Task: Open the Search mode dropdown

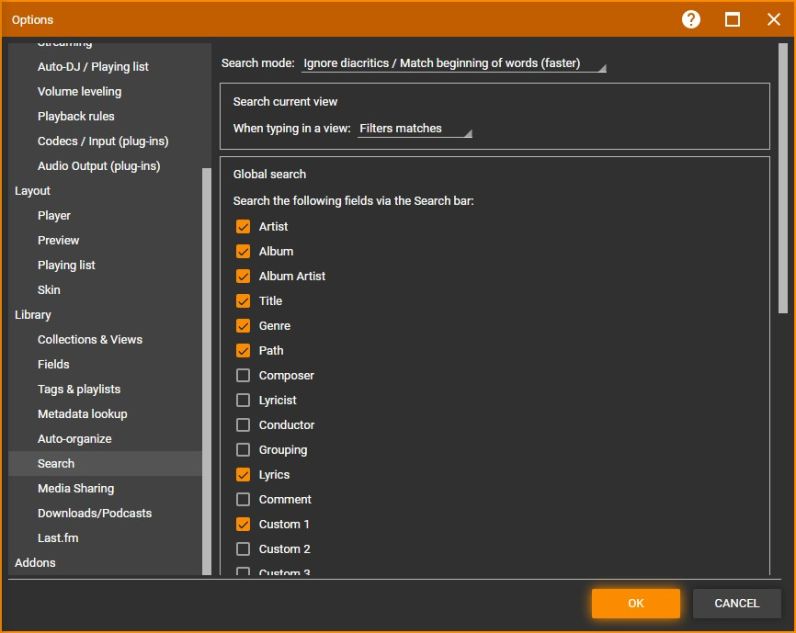Action: click(x=453, y=64)
